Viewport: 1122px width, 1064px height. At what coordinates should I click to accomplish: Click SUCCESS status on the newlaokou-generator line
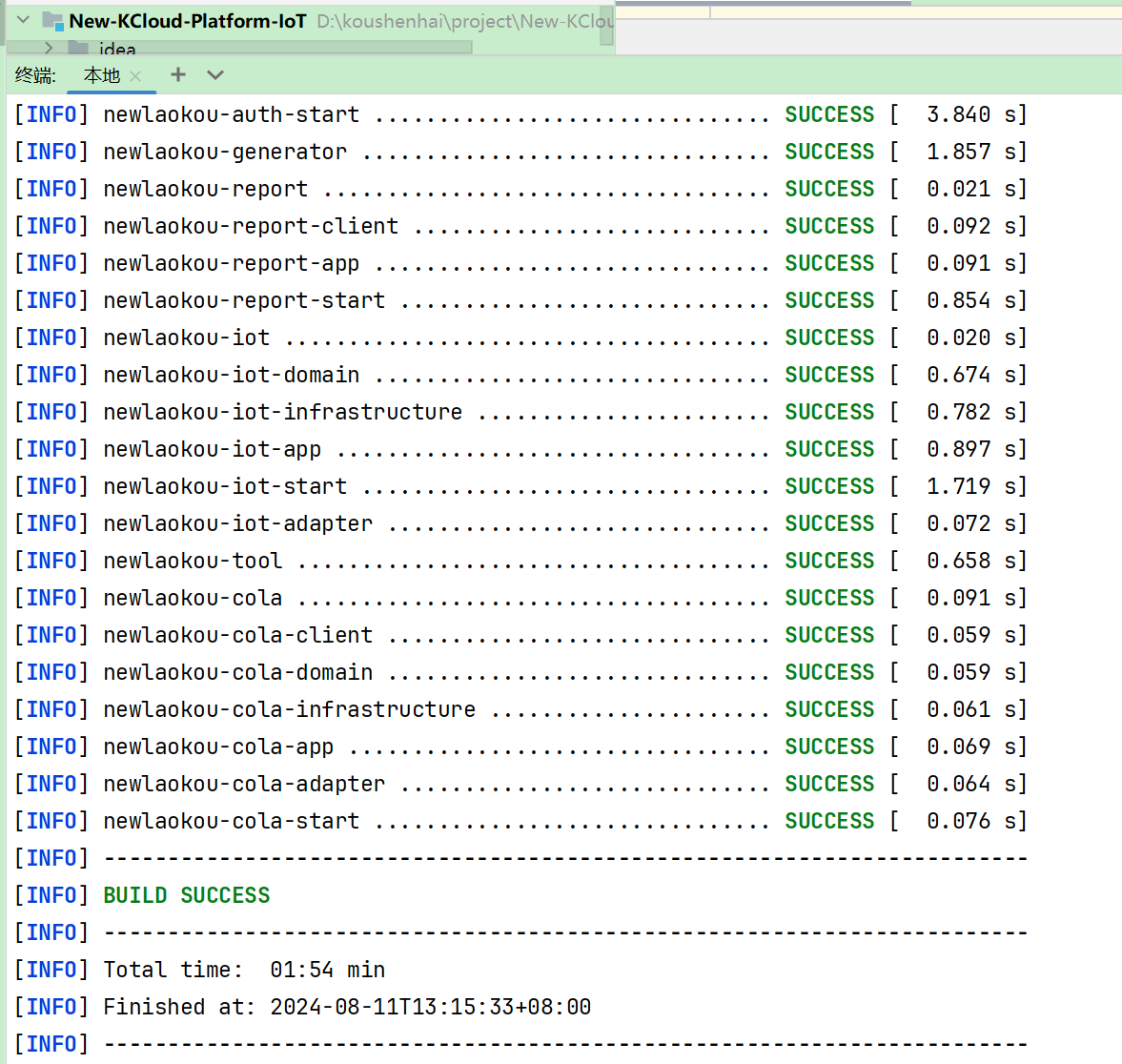pyautogui.click(x=829, y=152)
